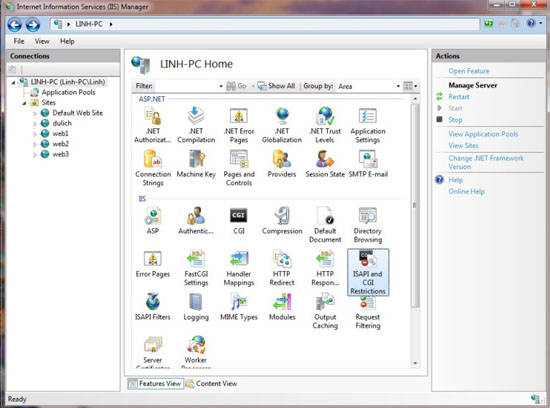Open the View menu

[x=42, y=41]
